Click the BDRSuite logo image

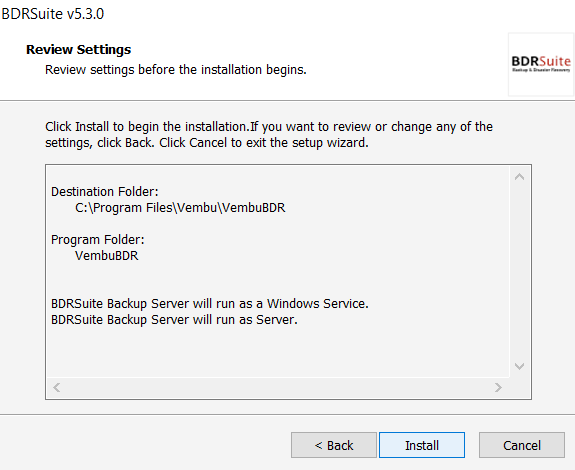point(541,65)
